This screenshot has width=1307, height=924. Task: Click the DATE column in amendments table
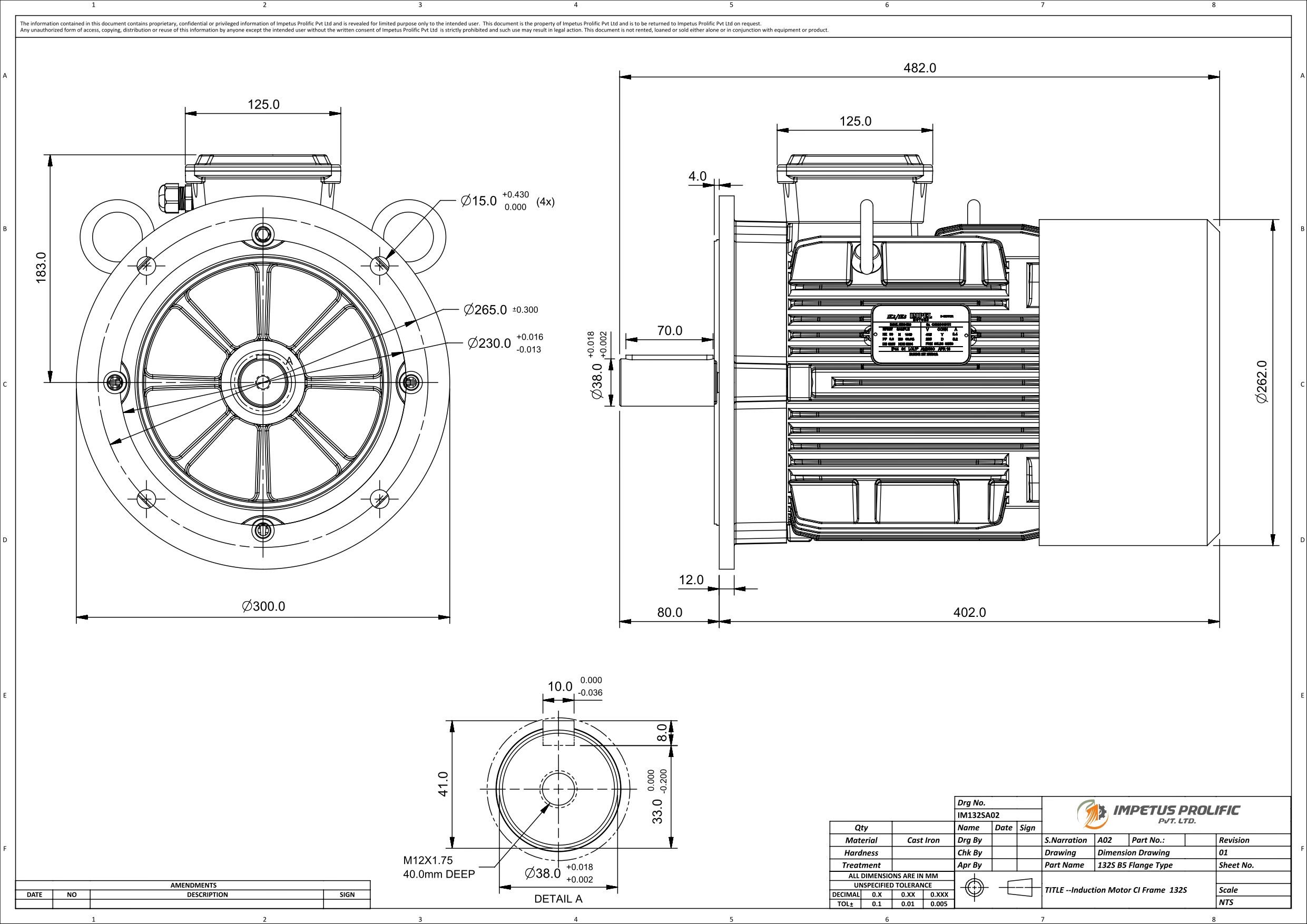(34, 894)
